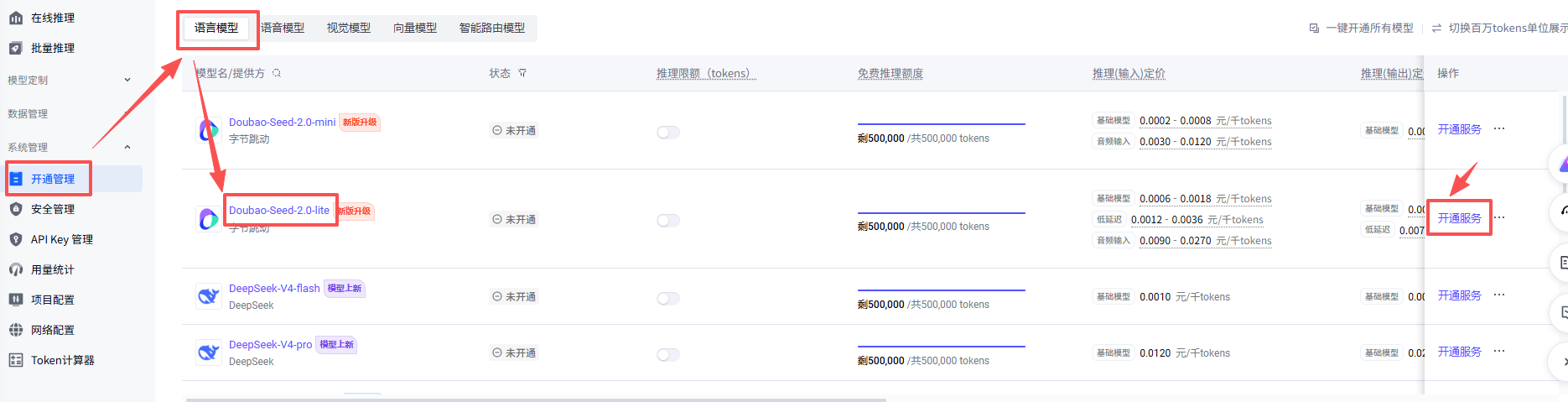Go to 开通管理 page
The height and width of the screenshot is (402, 1568).
[52, 179]
